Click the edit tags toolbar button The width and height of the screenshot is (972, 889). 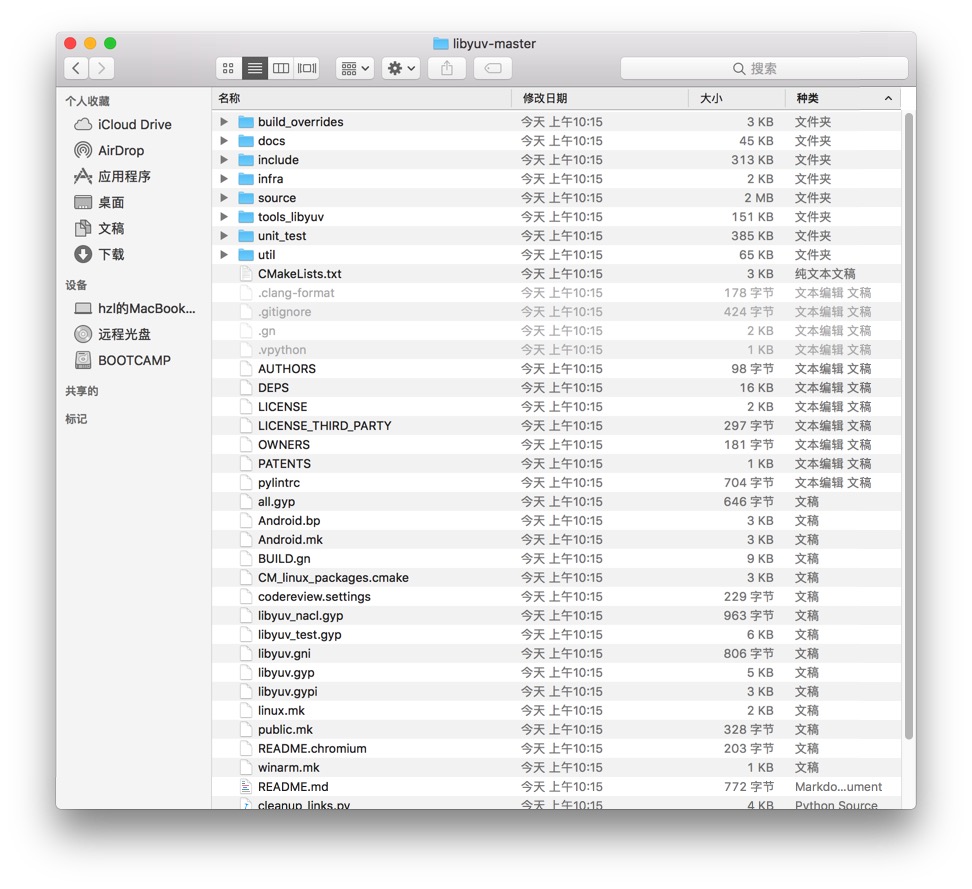pos(493,68)
